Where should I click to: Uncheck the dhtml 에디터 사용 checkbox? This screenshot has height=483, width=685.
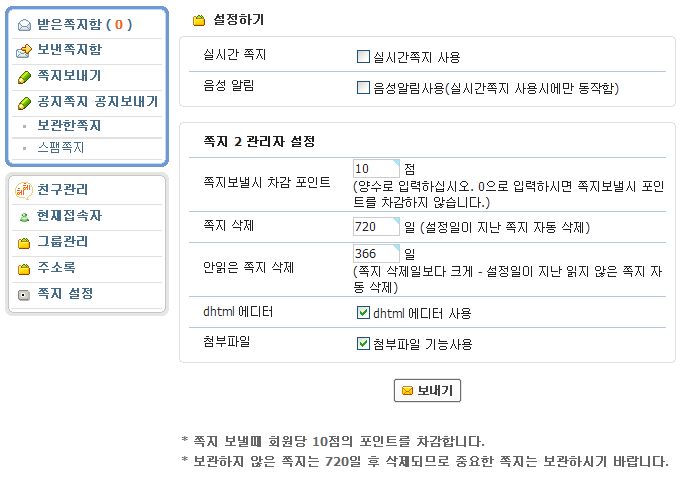(364, 313)
